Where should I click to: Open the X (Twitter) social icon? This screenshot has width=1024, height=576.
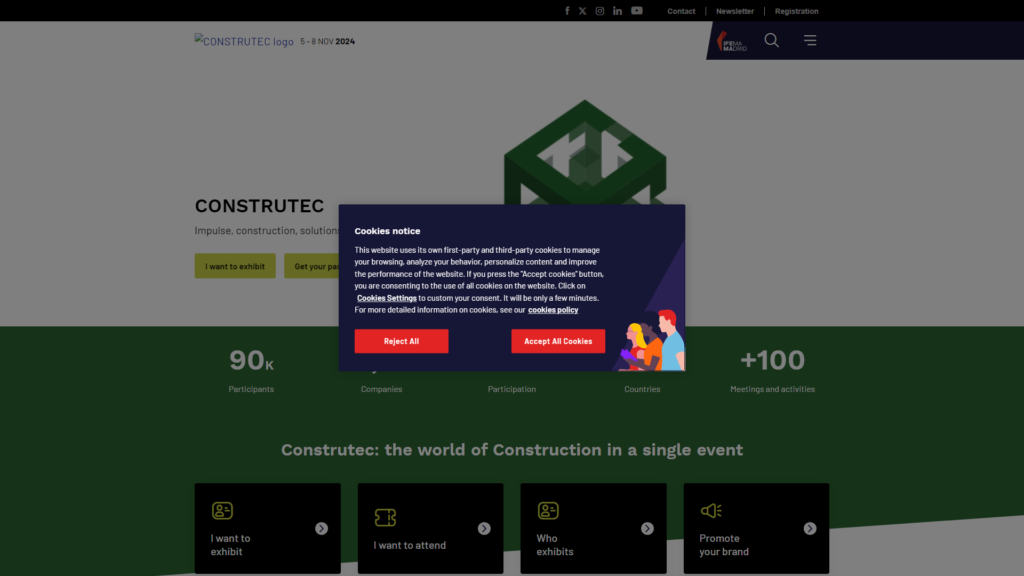click(x=583, y=11)
